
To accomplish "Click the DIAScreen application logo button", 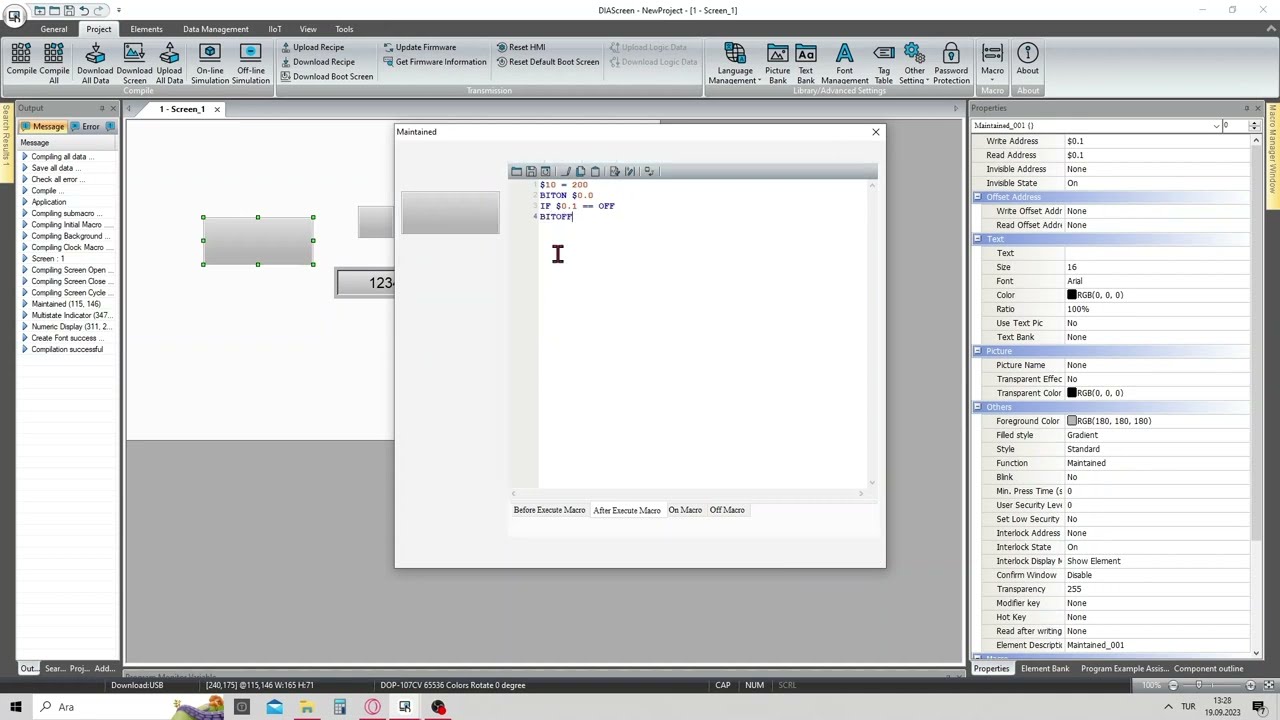I will [x=14, y=14].
